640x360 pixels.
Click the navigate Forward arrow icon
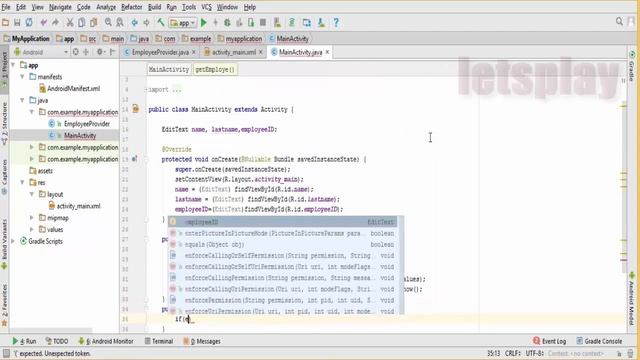[x=147, y=23]
